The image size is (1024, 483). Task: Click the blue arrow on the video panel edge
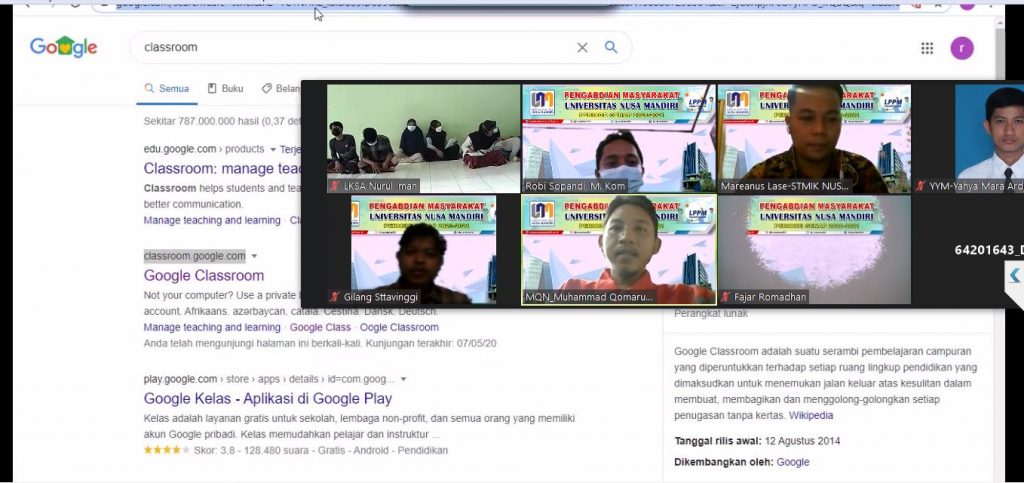click(1014, 275)
